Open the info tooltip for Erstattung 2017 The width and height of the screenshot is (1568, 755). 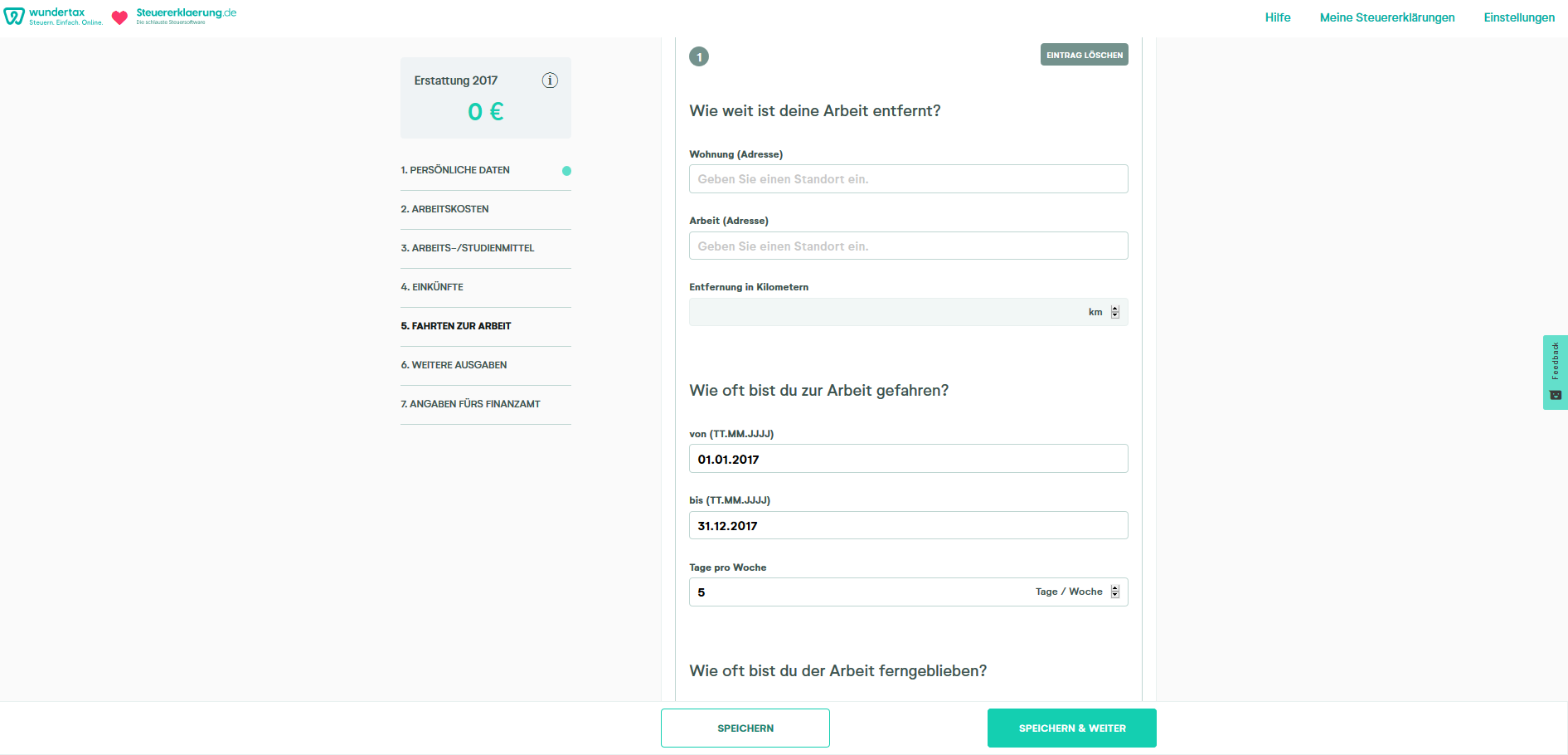(x=550, y=80)
